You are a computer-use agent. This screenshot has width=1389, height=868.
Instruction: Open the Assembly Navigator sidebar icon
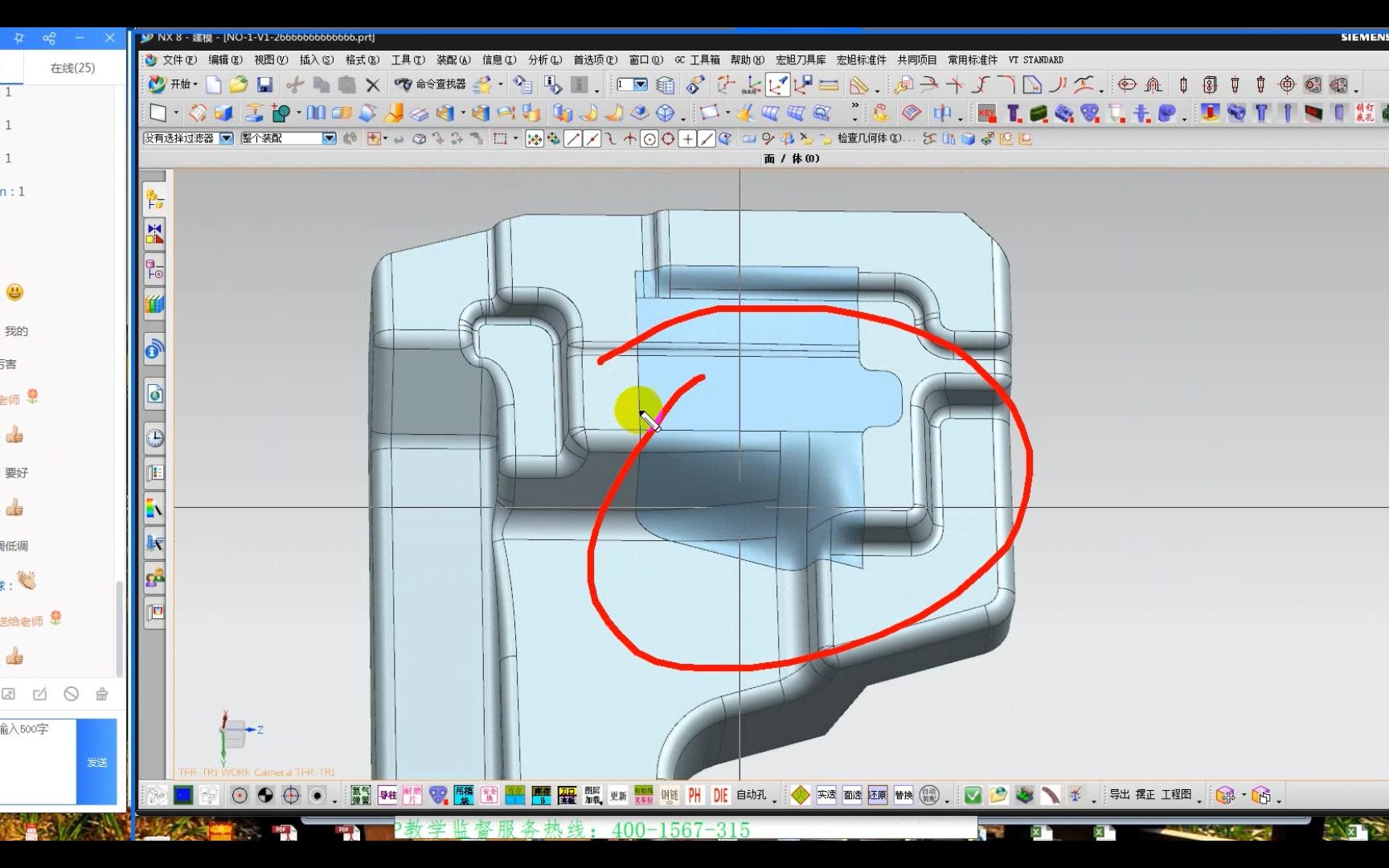(154, 199)
